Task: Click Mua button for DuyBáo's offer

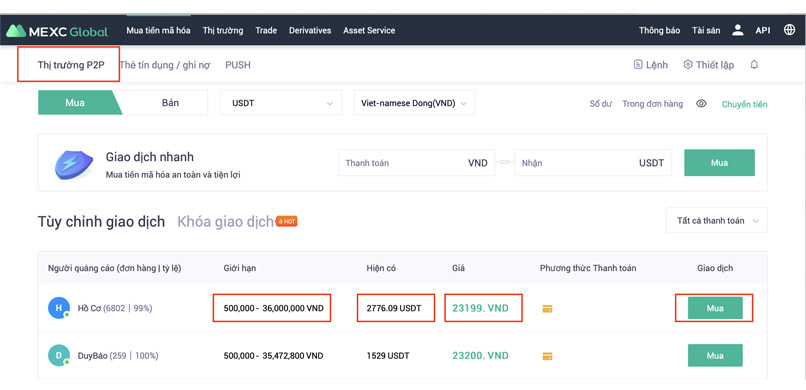Action: coord(715,355)
